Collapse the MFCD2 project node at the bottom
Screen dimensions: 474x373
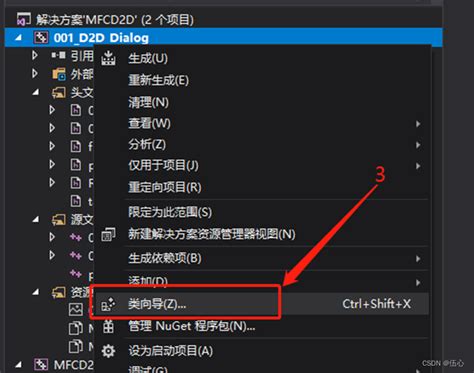coord(19,364)
